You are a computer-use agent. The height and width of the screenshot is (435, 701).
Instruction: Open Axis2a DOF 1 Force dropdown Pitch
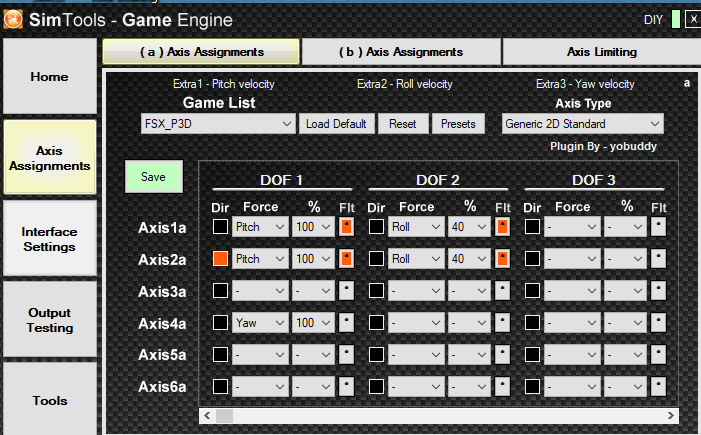260,258
